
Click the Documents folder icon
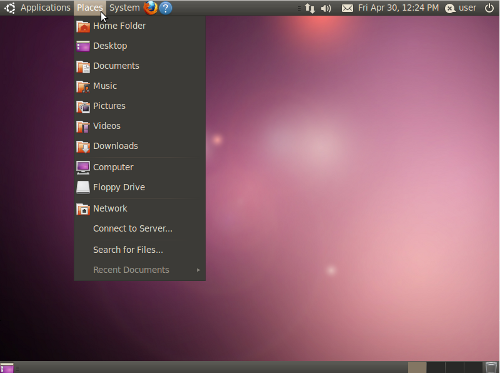click(x=83, y=66)
